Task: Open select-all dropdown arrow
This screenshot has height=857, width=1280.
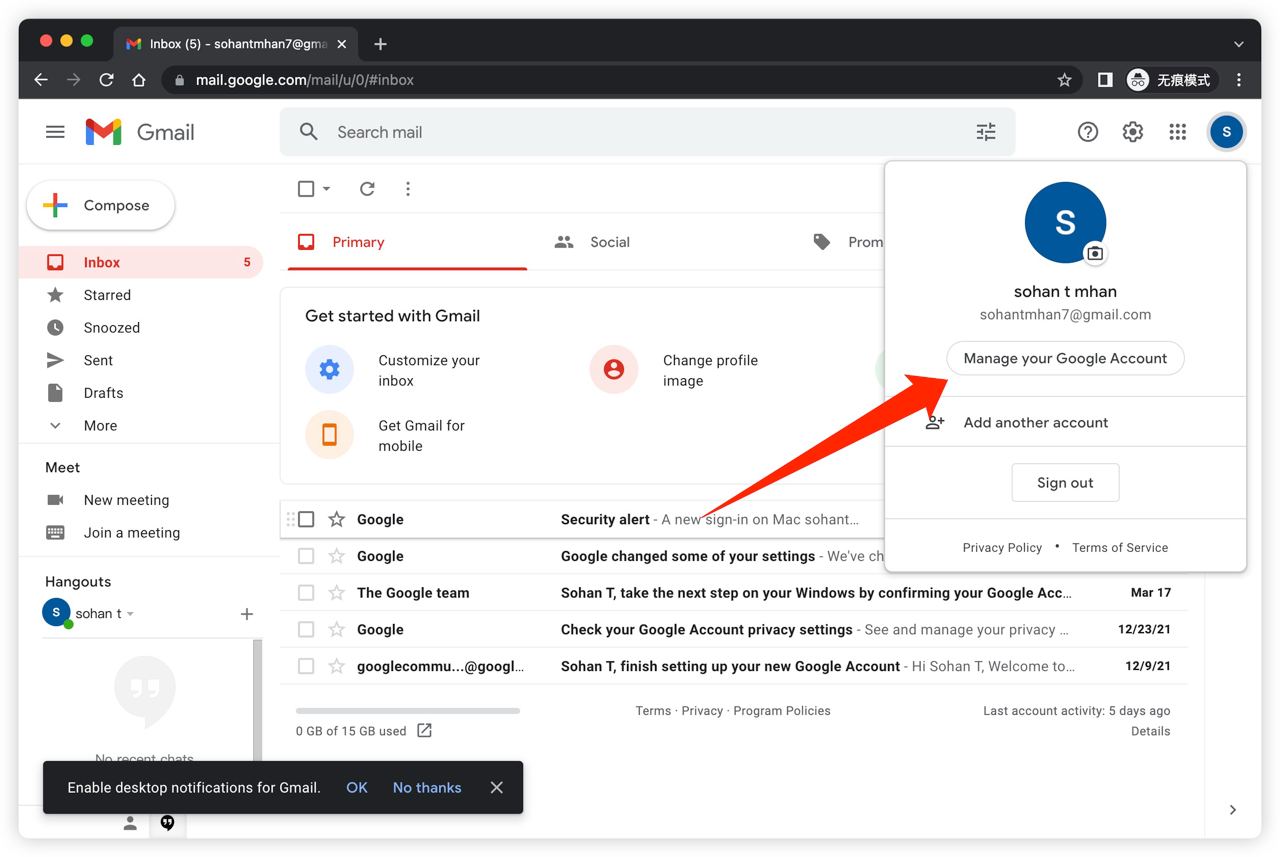Action: [x=326, y=189]
